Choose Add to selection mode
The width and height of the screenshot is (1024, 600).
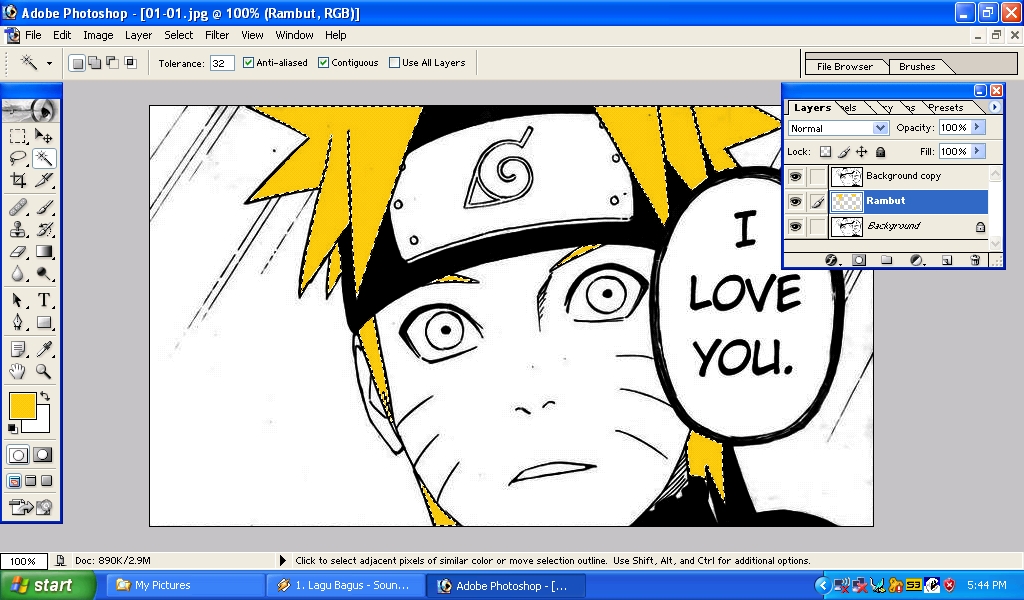point(95,63)
